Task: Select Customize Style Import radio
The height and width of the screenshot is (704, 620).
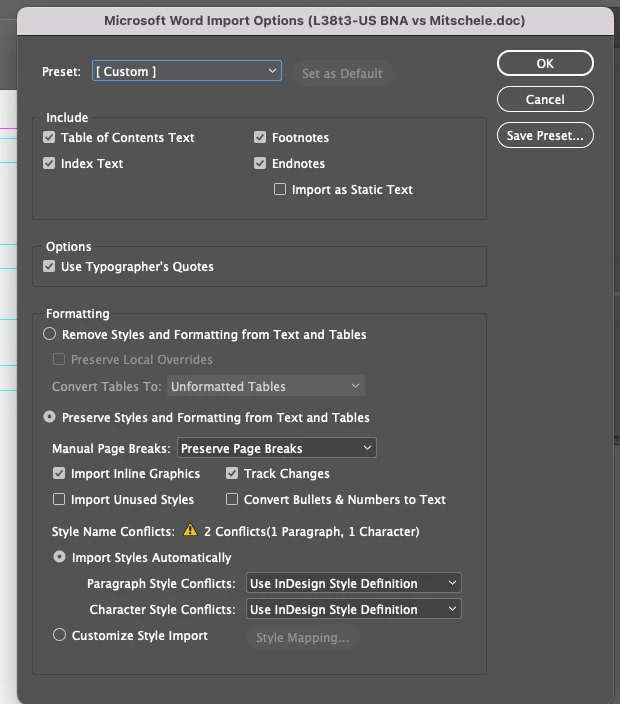Action: [59, 635]
